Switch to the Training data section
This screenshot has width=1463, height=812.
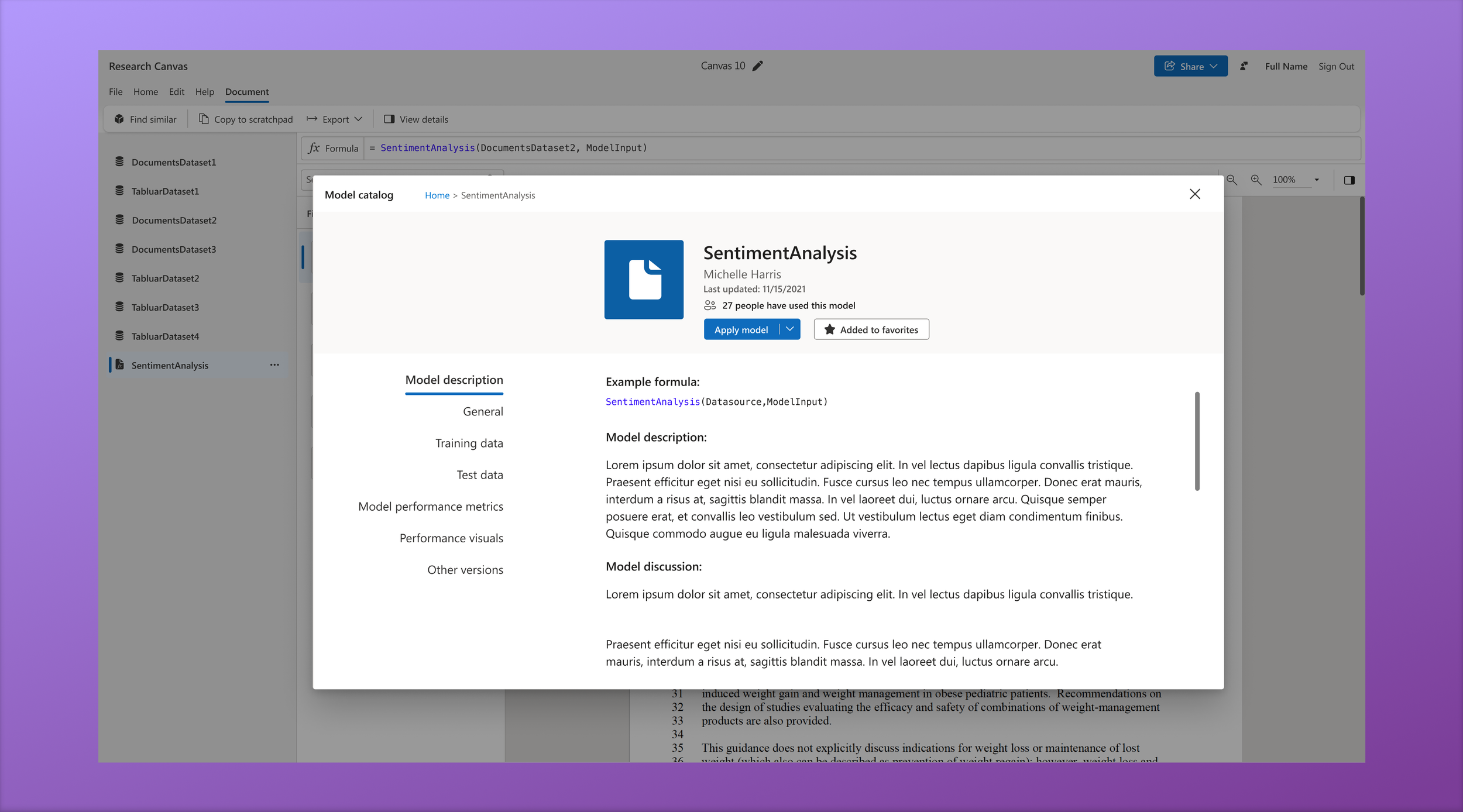(x=469, y=443)
